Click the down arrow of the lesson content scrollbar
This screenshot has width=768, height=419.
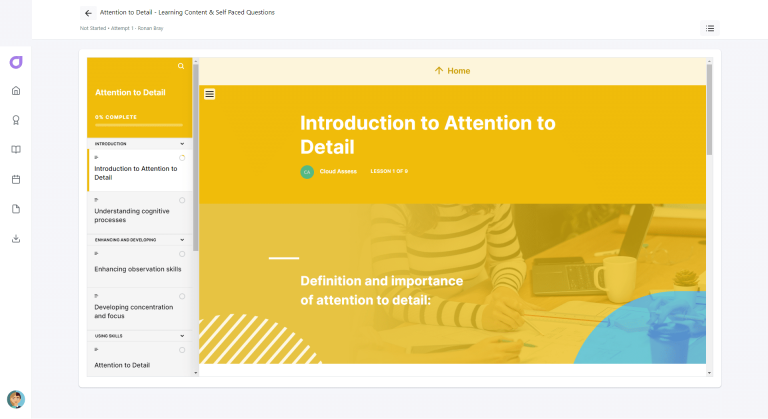pos(709,373)
